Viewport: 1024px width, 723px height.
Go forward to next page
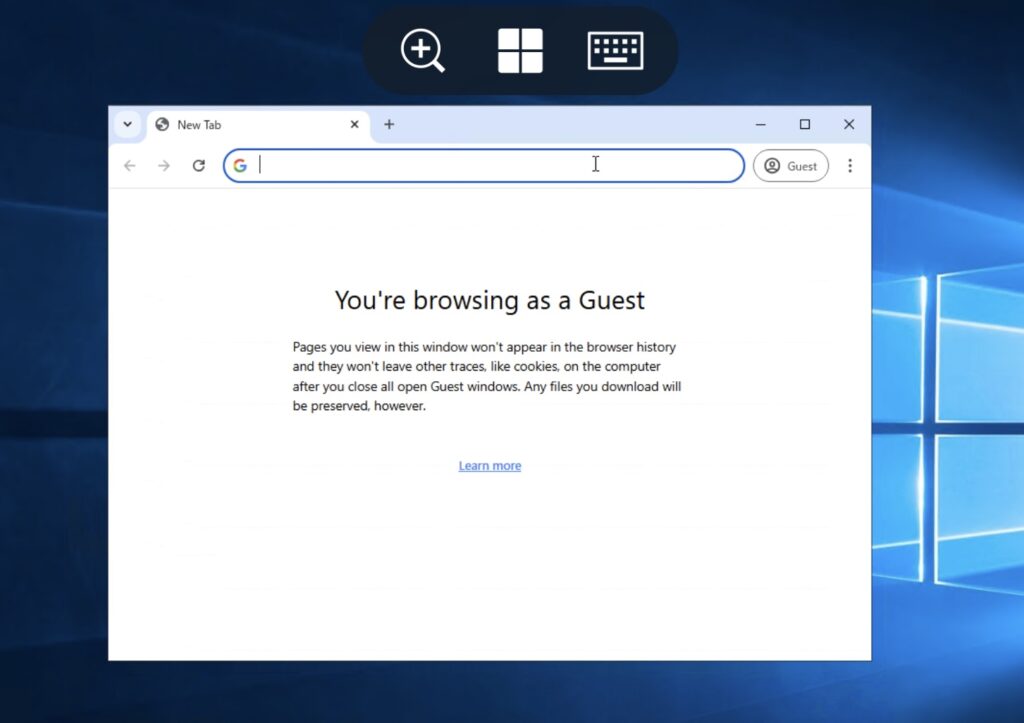[164, 166]
